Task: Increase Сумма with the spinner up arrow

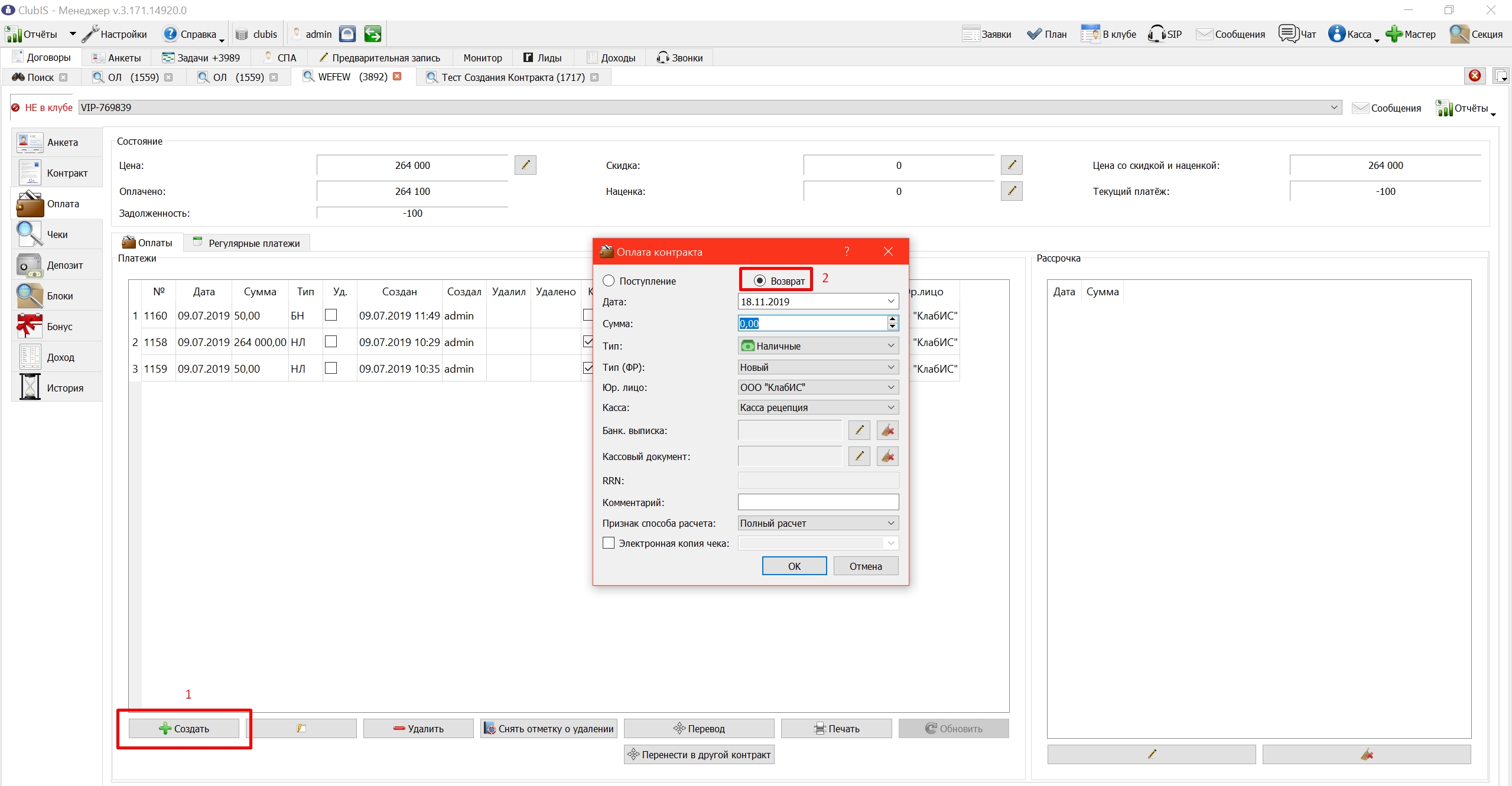Action: [x=892, y=319]
